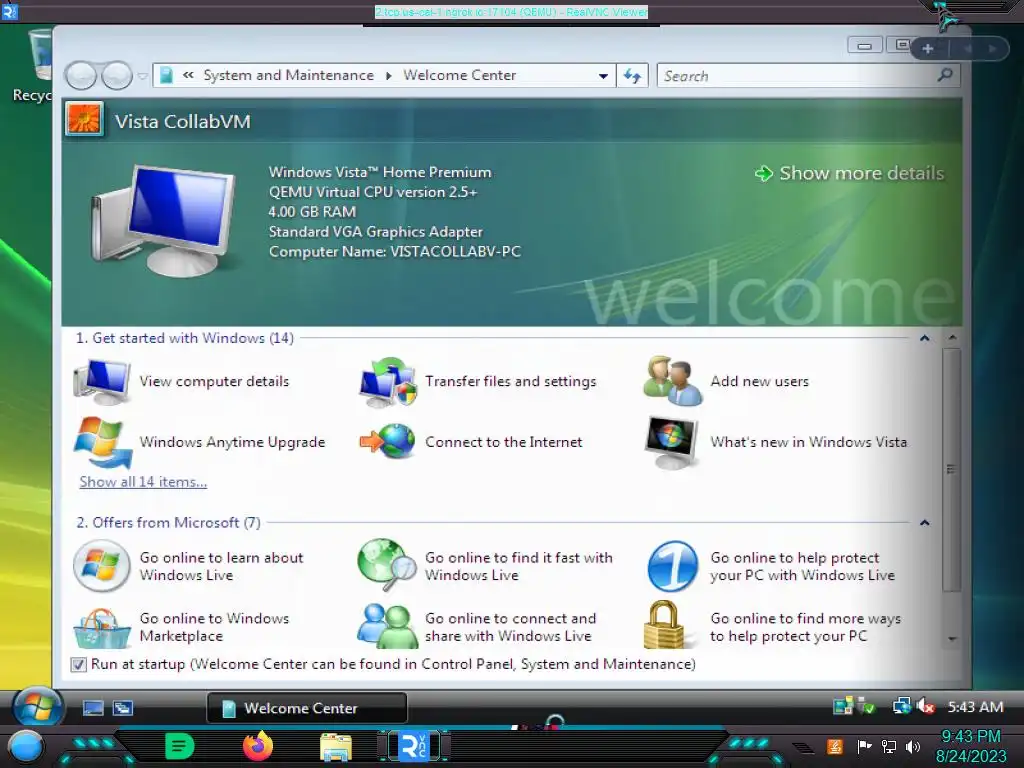Open recent pages dropdown near Back button
The height and width of the screenshot is (768, 1024).
(143, 76)
